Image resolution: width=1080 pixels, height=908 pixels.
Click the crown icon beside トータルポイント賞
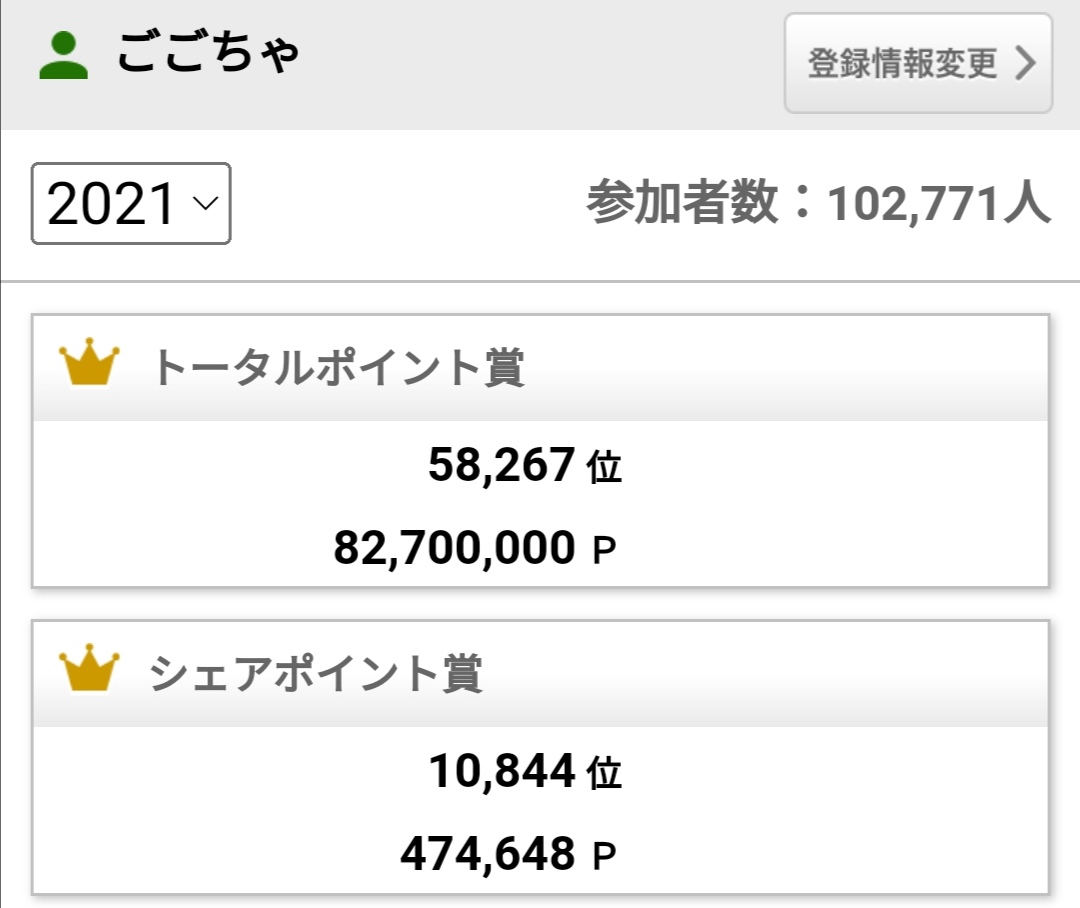89,362
